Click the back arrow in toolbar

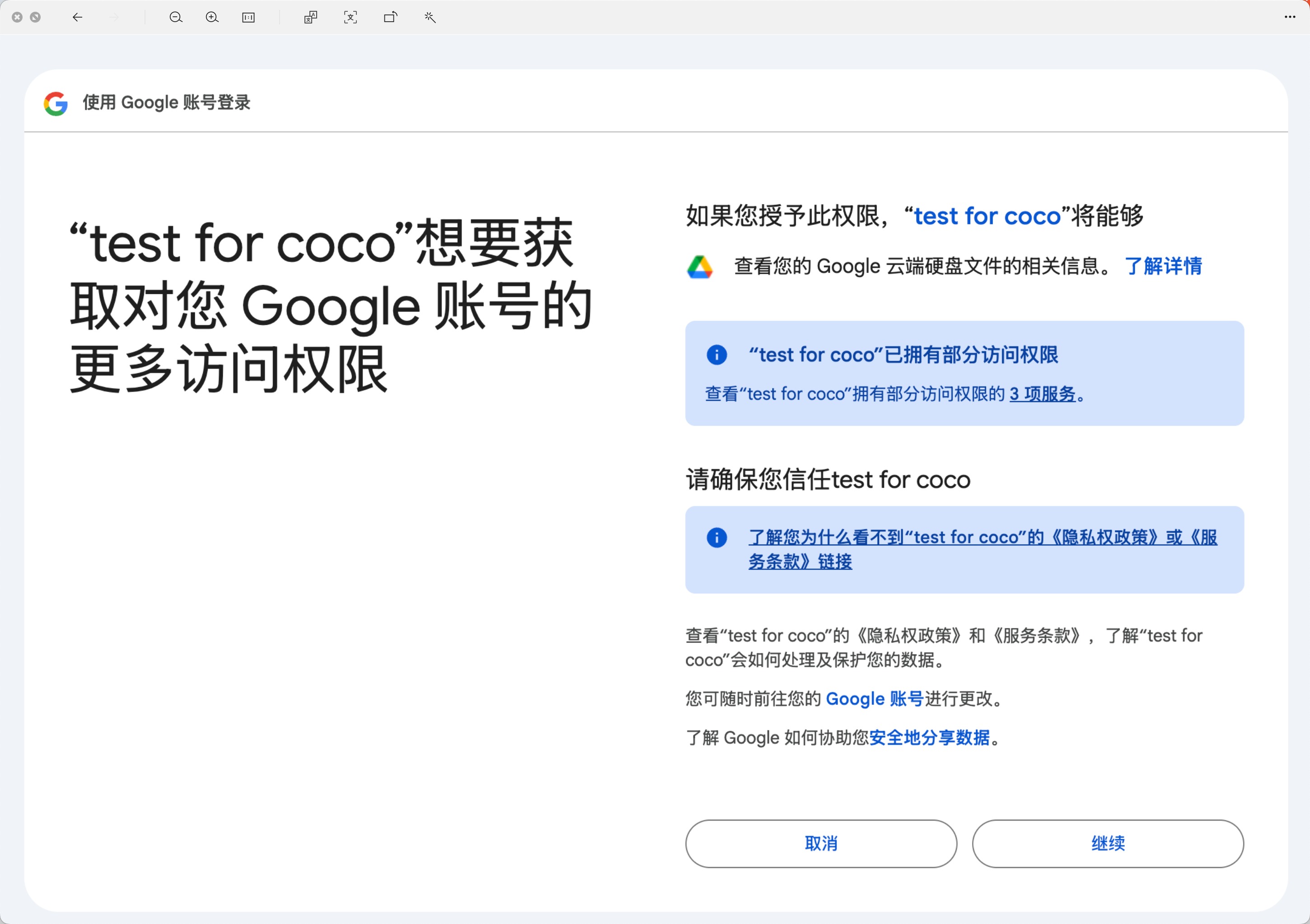pyautogui.click(x=78, y=17)
